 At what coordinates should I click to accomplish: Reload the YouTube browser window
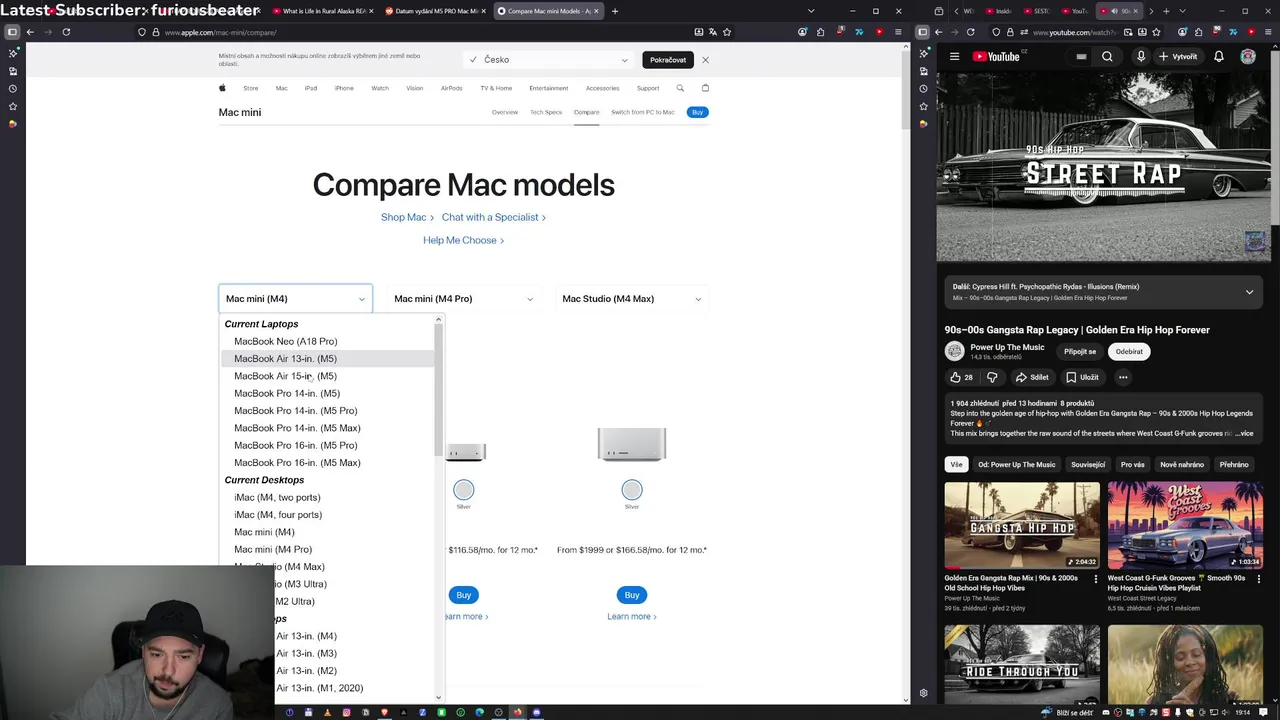pos(970,32)
